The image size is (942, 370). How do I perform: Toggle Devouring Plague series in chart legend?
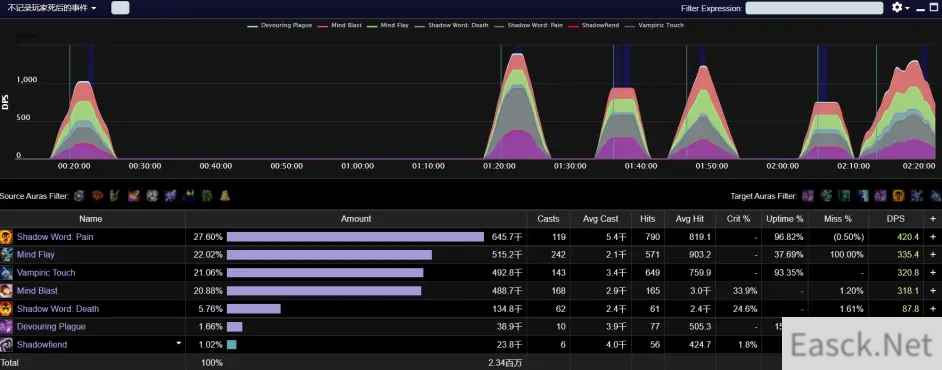(x=280, y=26)
